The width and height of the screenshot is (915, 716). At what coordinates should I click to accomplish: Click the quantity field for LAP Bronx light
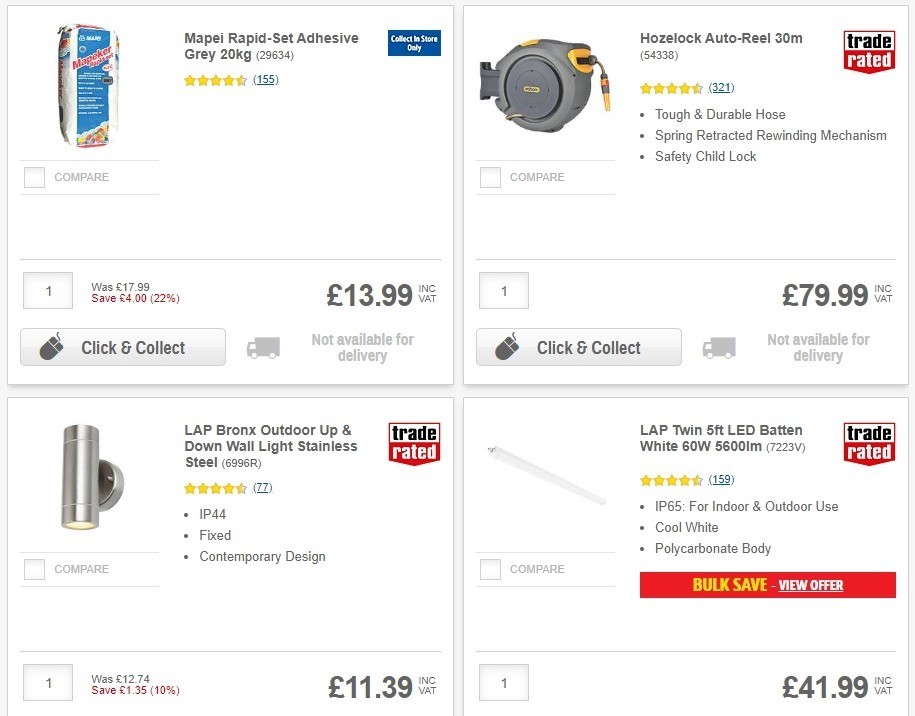[x=47, y=682]
